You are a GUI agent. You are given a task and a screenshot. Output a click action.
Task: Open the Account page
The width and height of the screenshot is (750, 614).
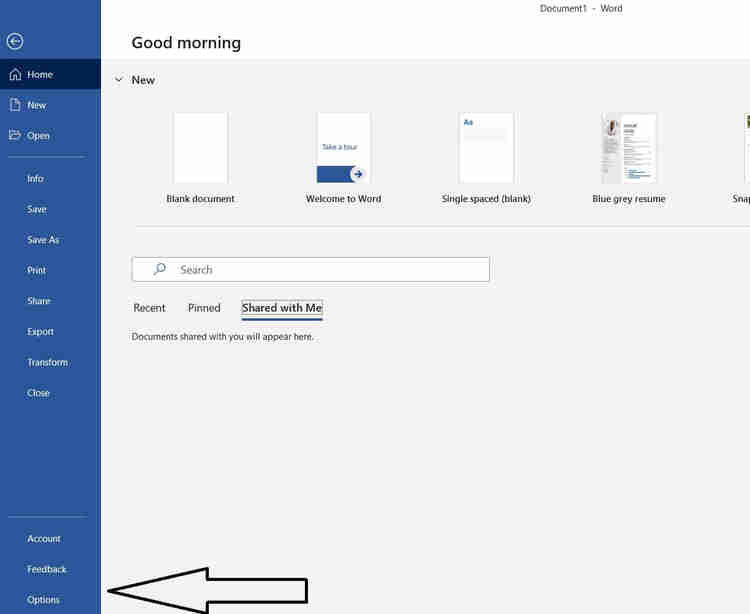point(44,539)
